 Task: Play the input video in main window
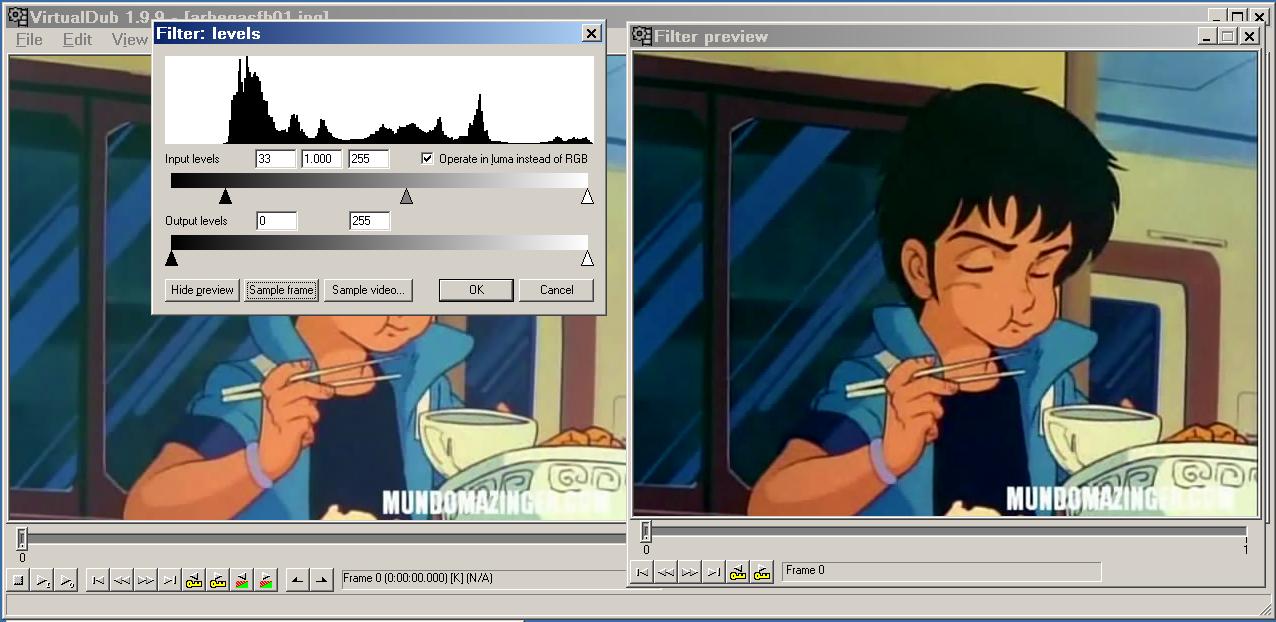tap(43, 580)
